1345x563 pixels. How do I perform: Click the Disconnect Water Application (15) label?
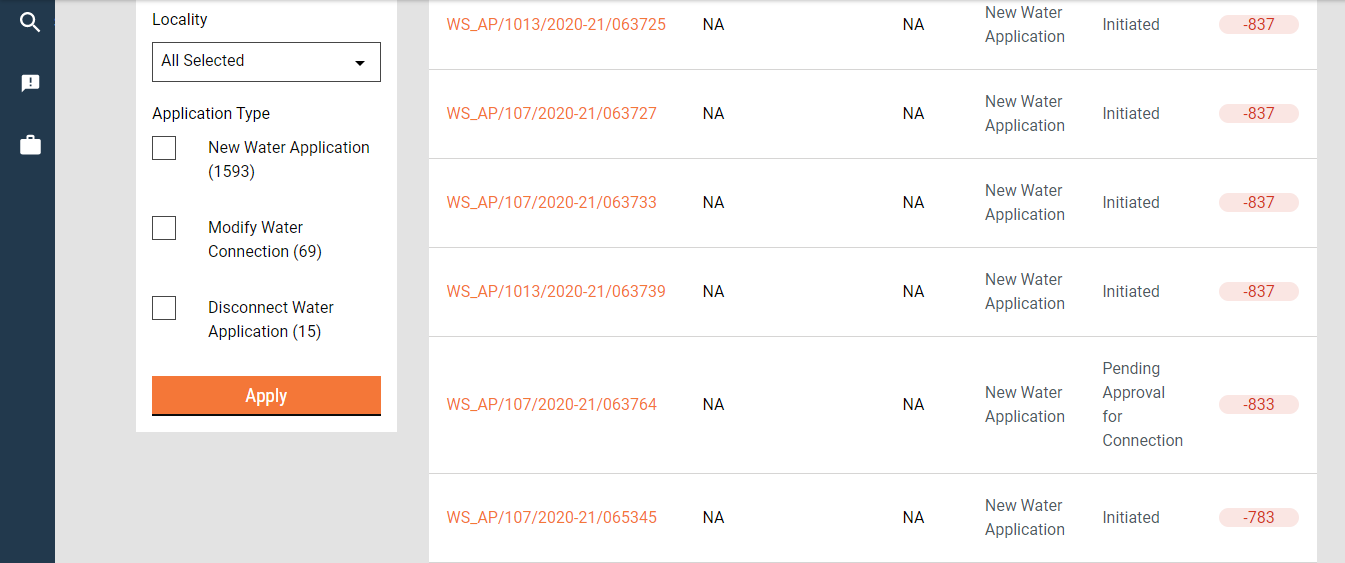coord(270,319)
